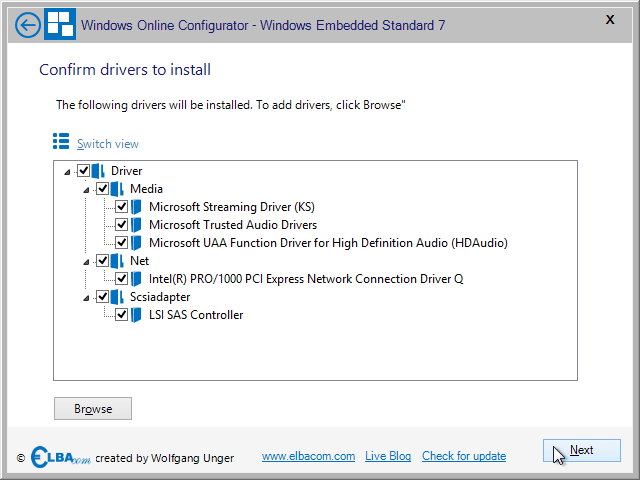Image resolution: width=640 pixels, height=480 pixels.
Task: Click the Windows logo icon in title bar
Action: point(60,24)
